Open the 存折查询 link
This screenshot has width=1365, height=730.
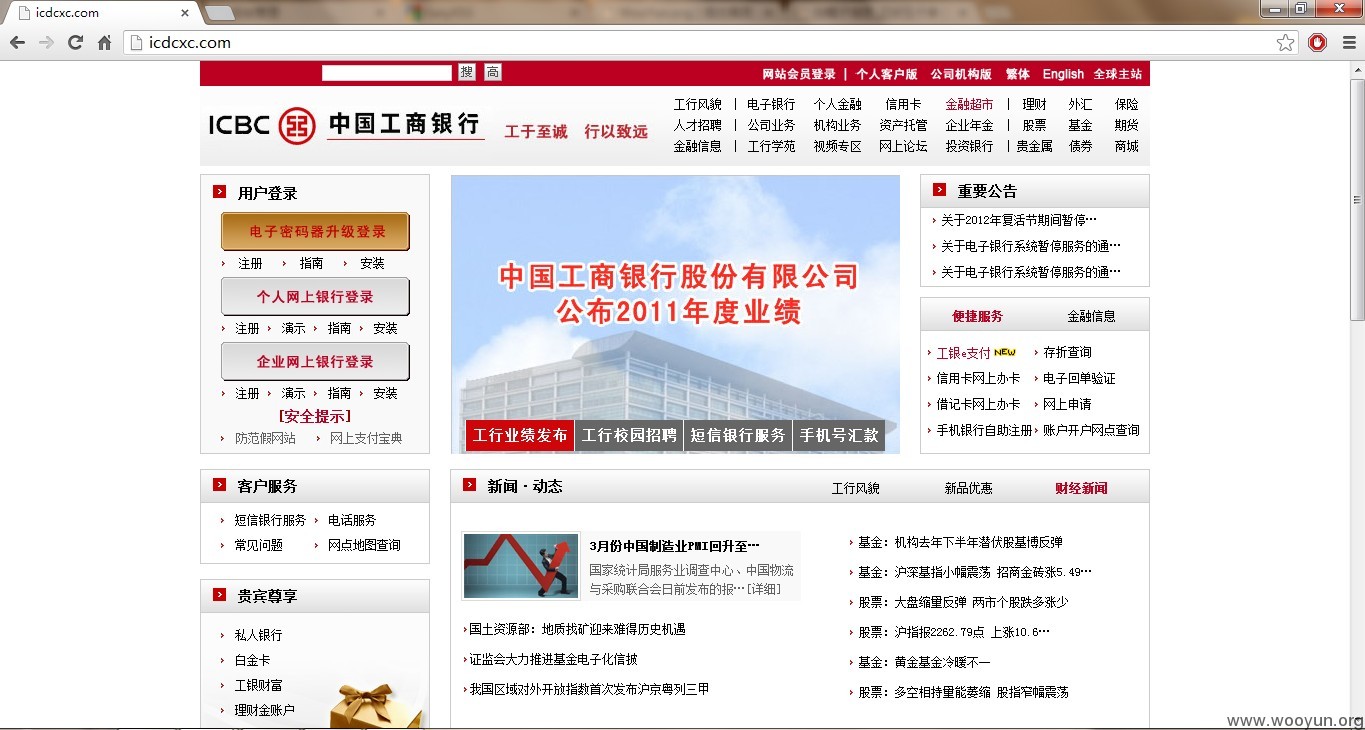tap(1067, 352)
